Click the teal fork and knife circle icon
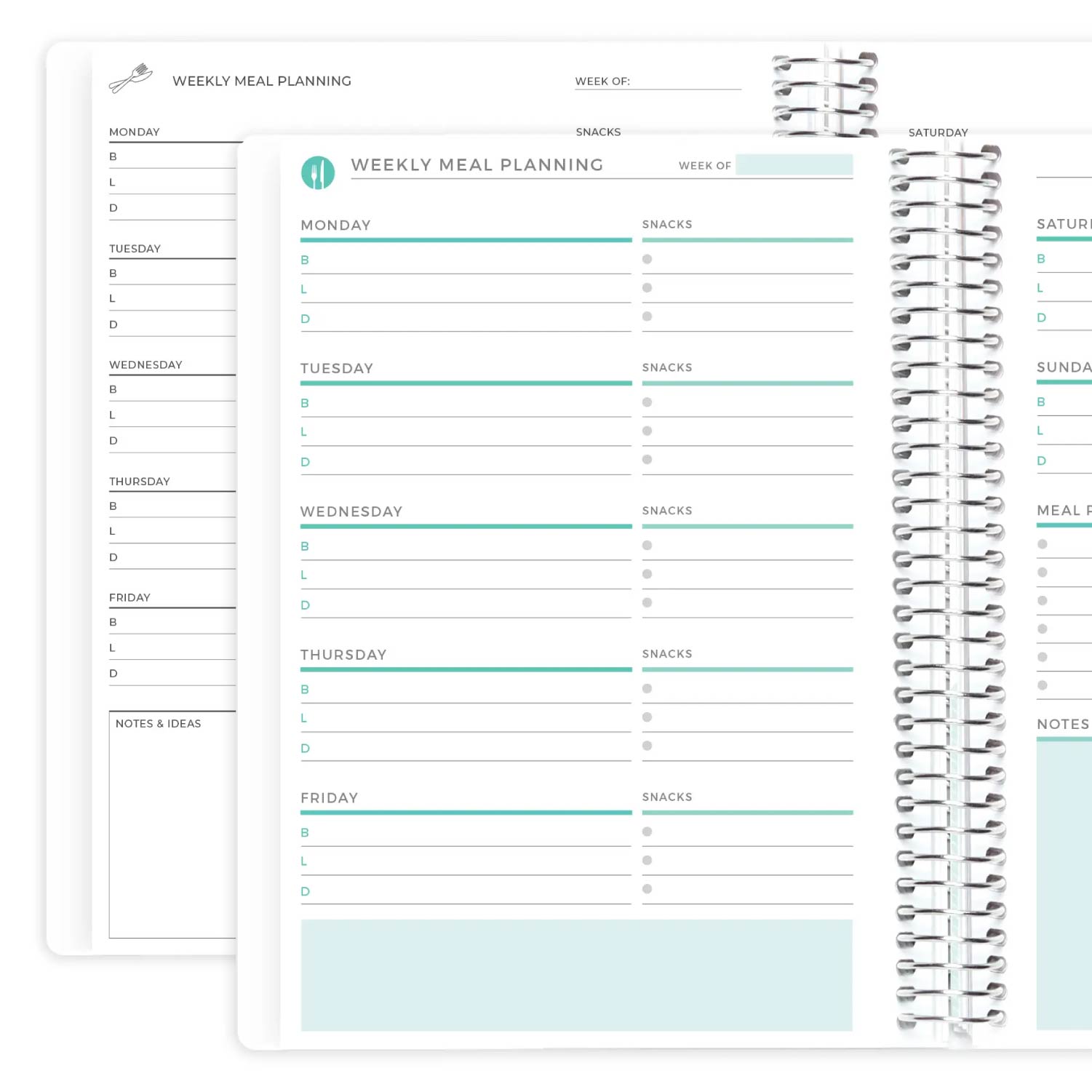Image resolution: width=1092 pixels, height=1092 pixels. pyautogui.click(x=318, y=173)
